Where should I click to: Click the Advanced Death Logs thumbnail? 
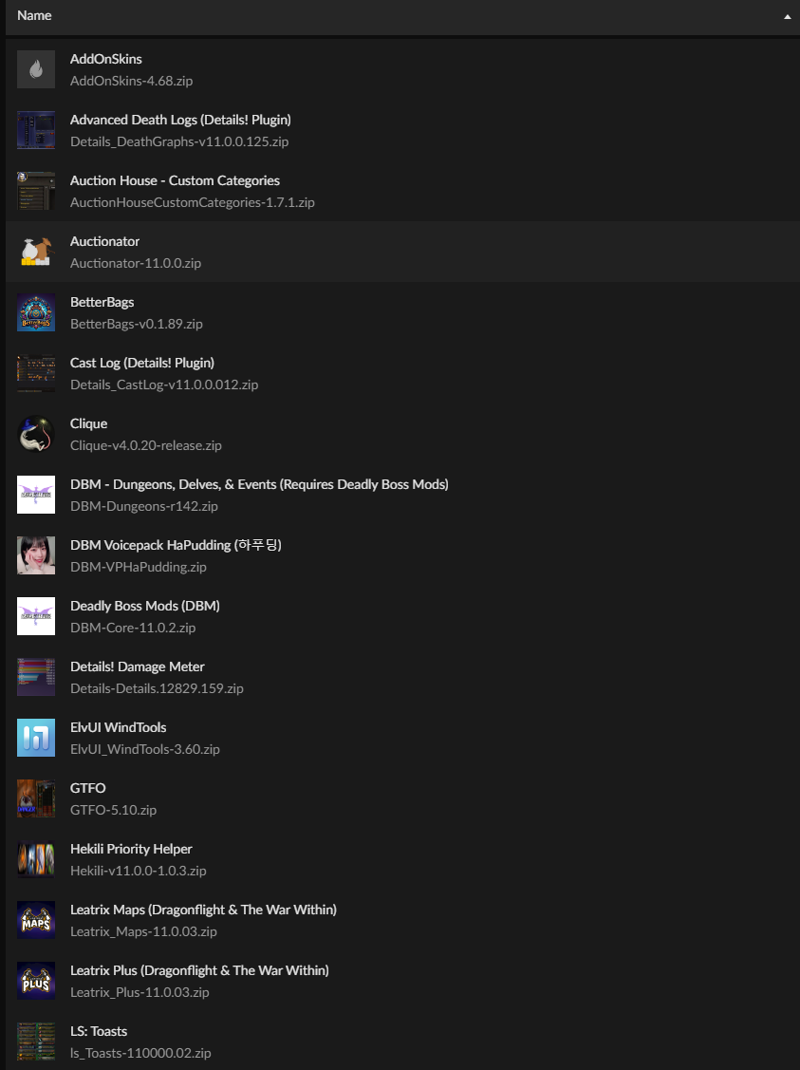click(35, 130)
